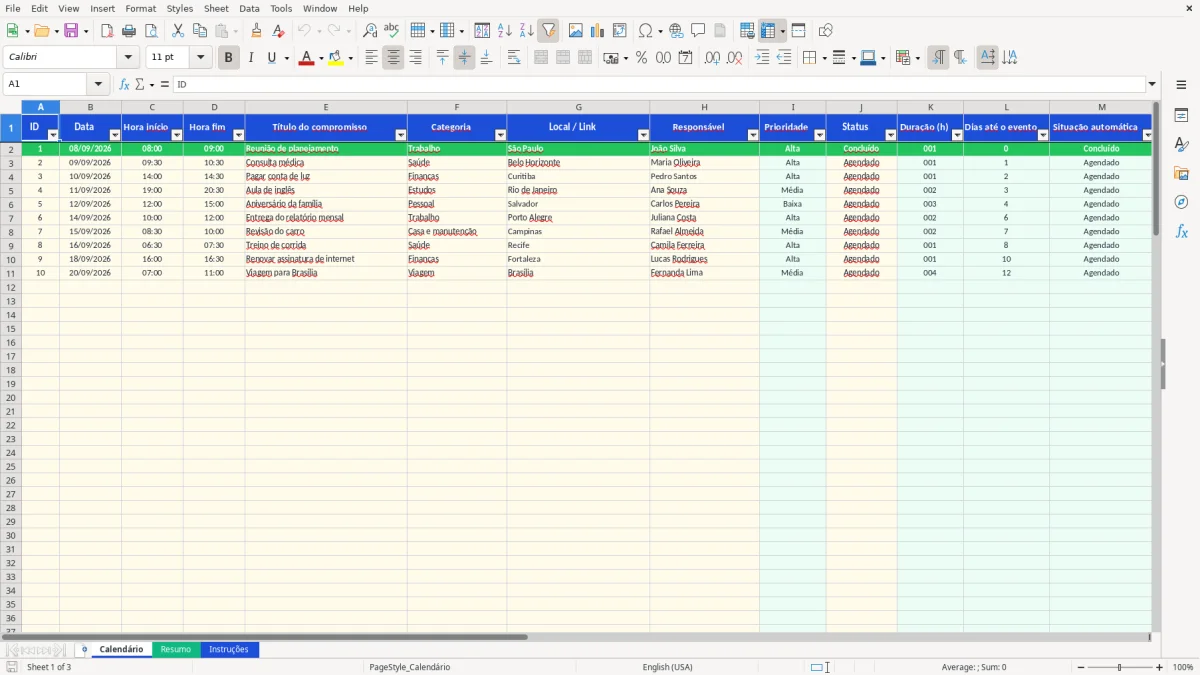Open filter dropdown on Categoria column

(500, 135)
